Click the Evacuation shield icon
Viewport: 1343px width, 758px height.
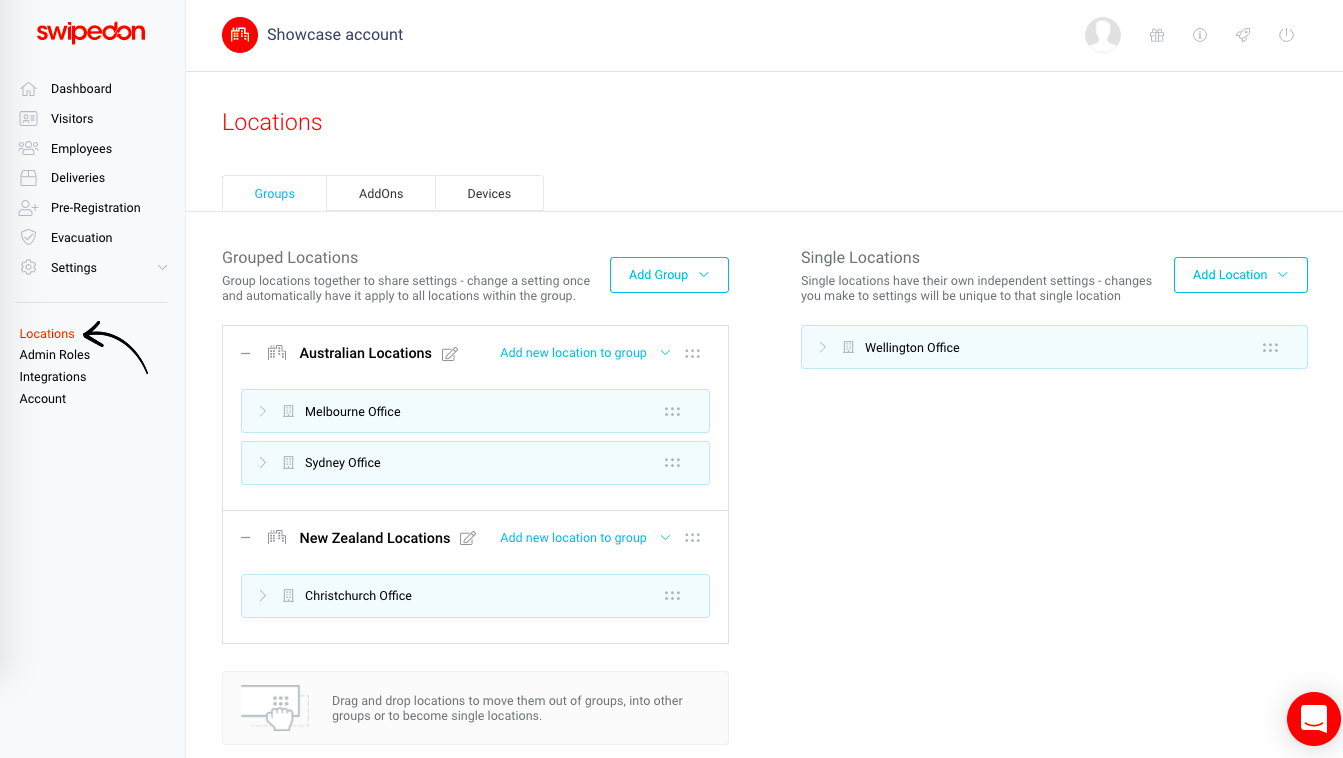(x=29, y=238)
